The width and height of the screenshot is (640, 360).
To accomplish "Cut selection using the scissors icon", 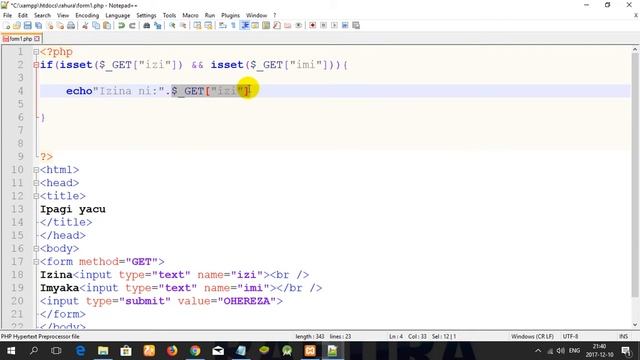I will [85, 25].
